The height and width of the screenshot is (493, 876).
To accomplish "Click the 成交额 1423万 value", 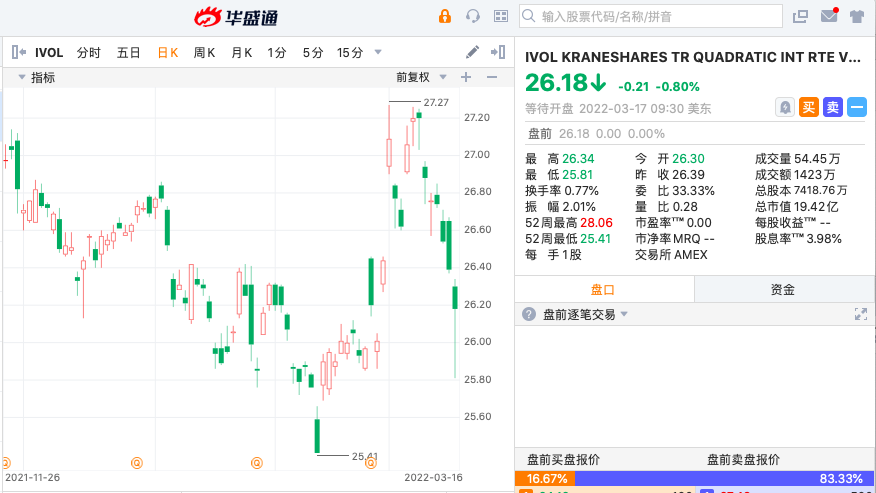I will tap(815, 175).
